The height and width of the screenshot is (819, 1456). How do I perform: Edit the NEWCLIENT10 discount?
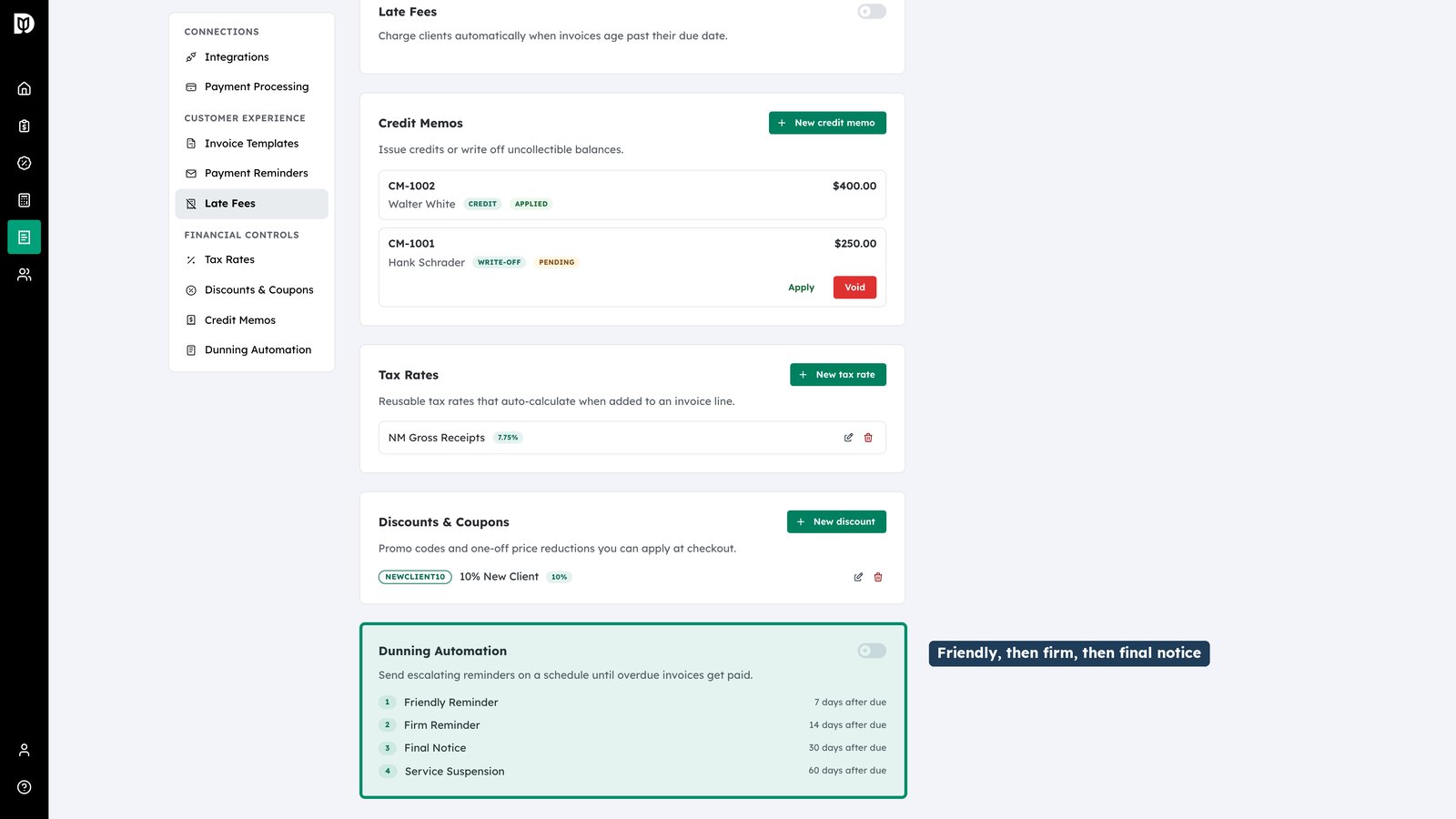858,577
